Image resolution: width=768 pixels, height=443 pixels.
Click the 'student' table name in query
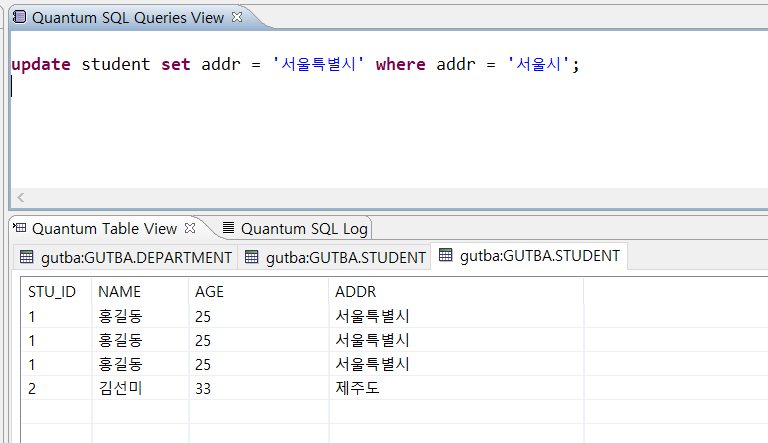(116, 64)
